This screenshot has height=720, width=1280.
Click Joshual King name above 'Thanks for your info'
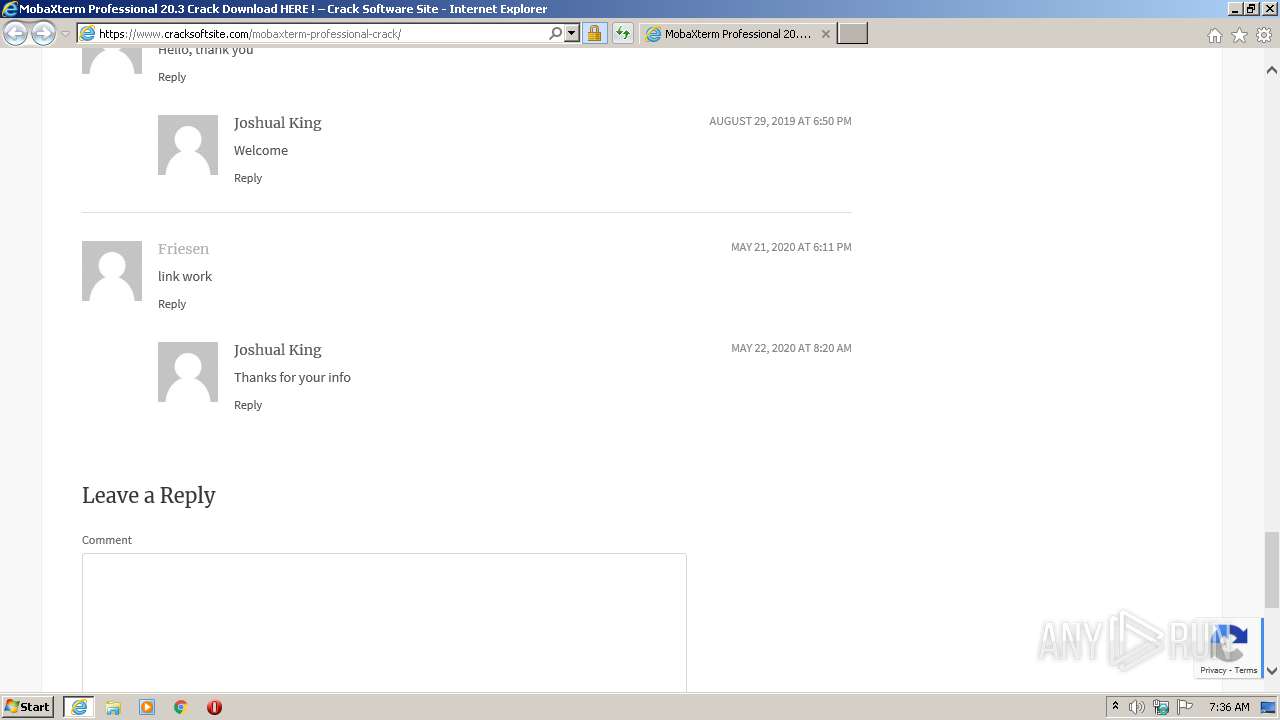pyautogui.click(x=278, y=350)
